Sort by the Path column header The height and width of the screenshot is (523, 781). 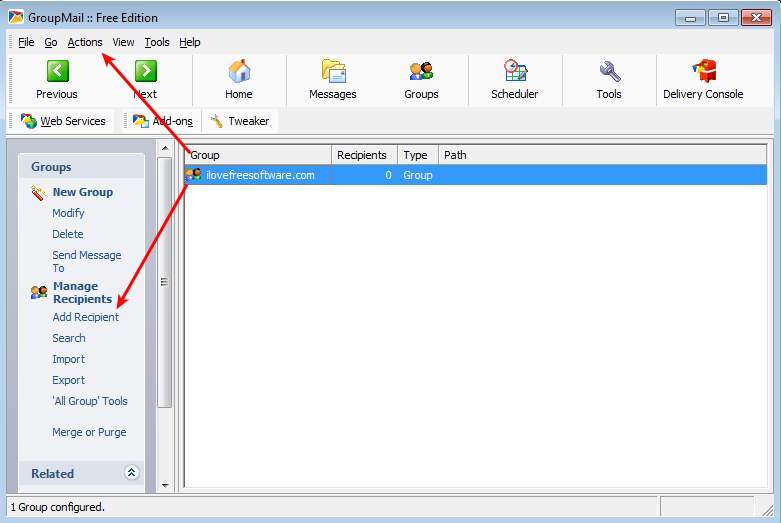602,155
